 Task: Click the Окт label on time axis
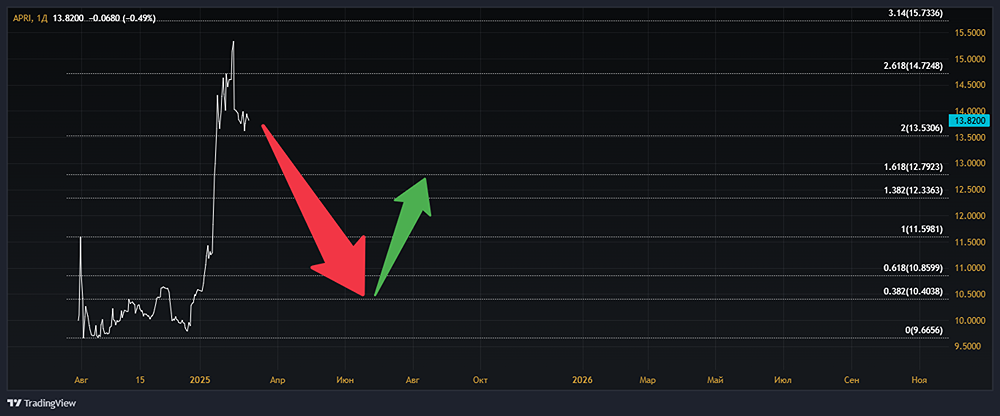pyautogui.click(x=481, y=380)
